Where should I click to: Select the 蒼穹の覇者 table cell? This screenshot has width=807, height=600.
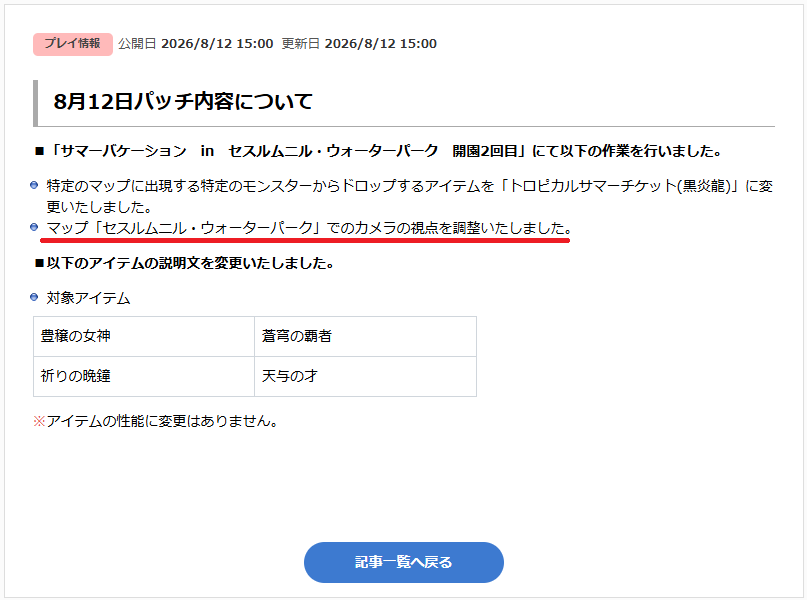point(365,336)
